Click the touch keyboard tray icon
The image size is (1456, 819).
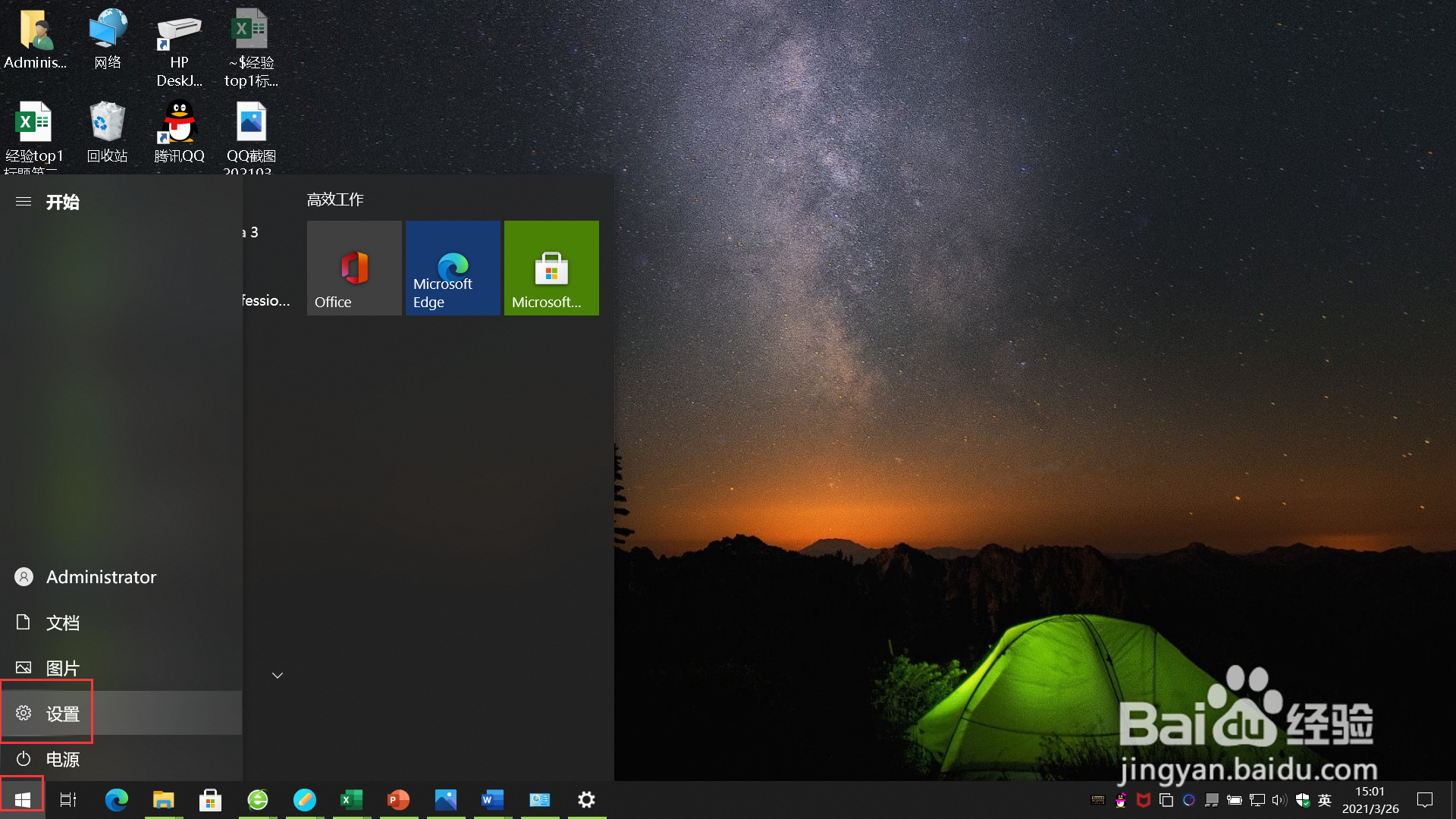[1098, 799]
